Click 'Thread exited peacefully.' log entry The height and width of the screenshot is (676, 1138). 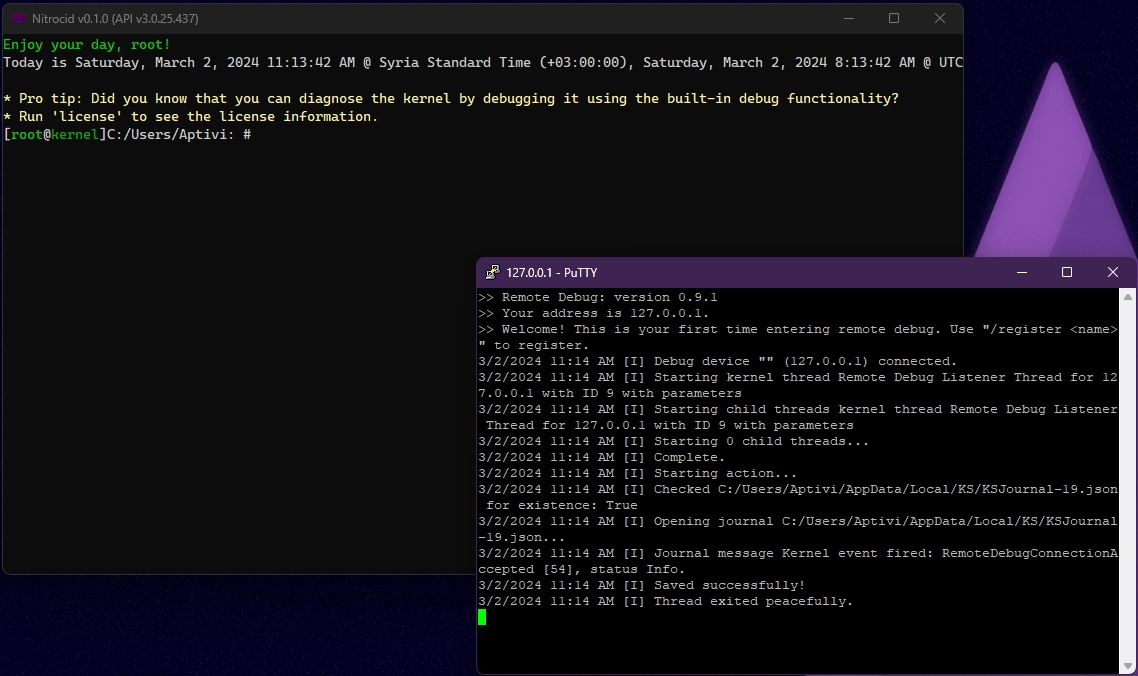point(753,601)
